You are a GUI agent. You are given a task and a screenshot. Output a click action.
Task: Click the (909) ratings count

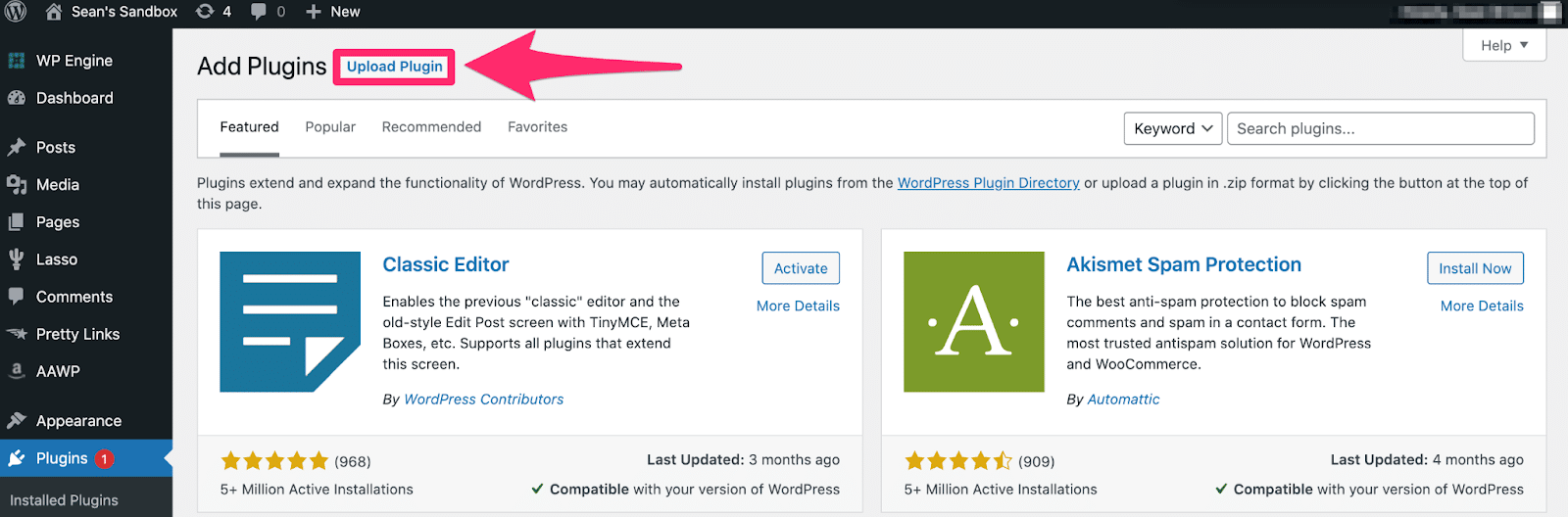(1037, 461)
